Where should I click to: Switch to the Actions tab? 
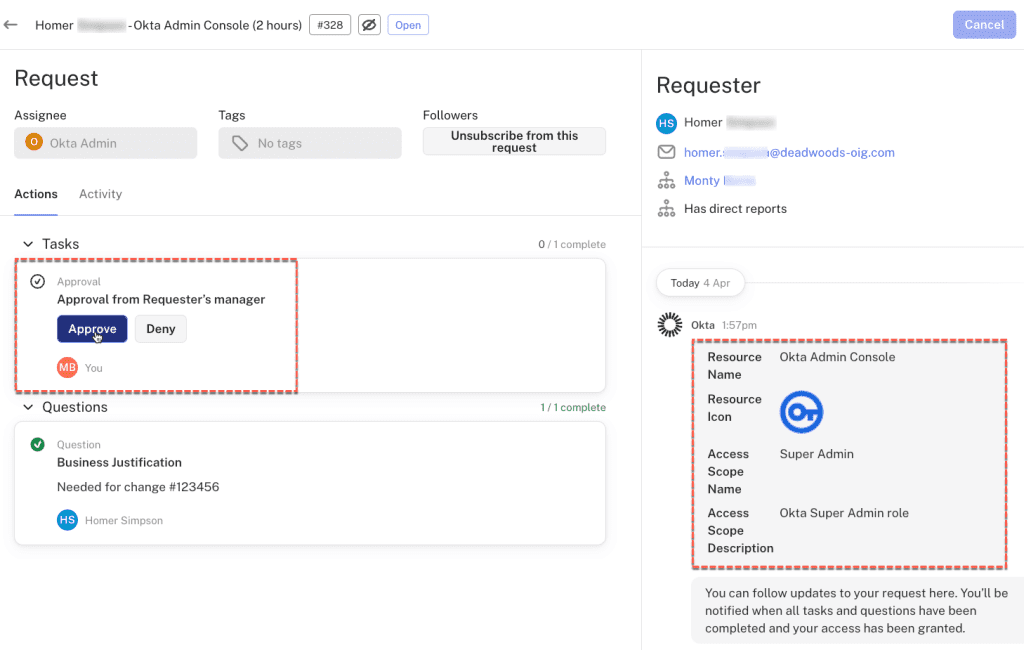[x=36, y=194]
